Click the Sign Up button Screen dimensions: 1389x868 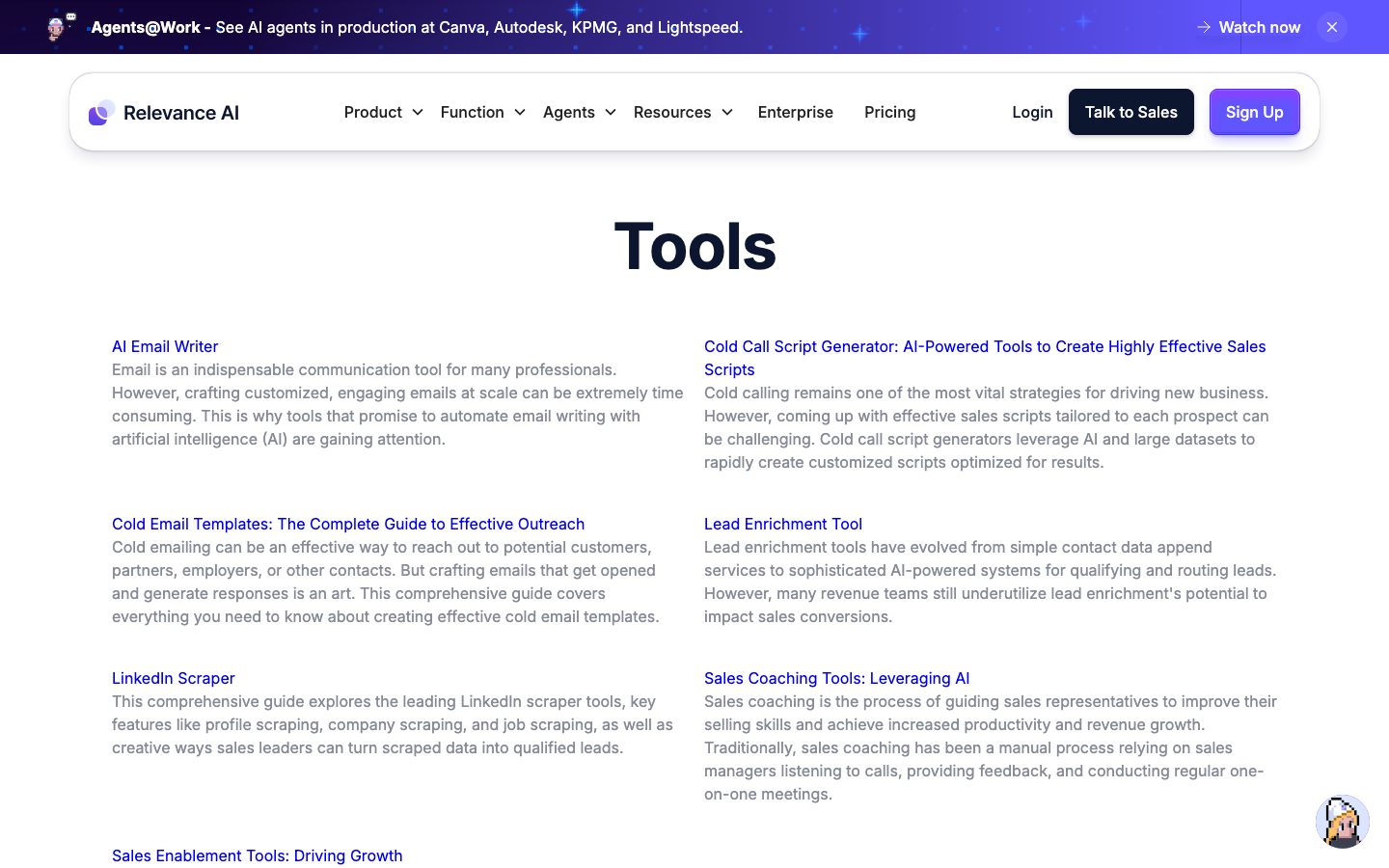point(1254,112)
